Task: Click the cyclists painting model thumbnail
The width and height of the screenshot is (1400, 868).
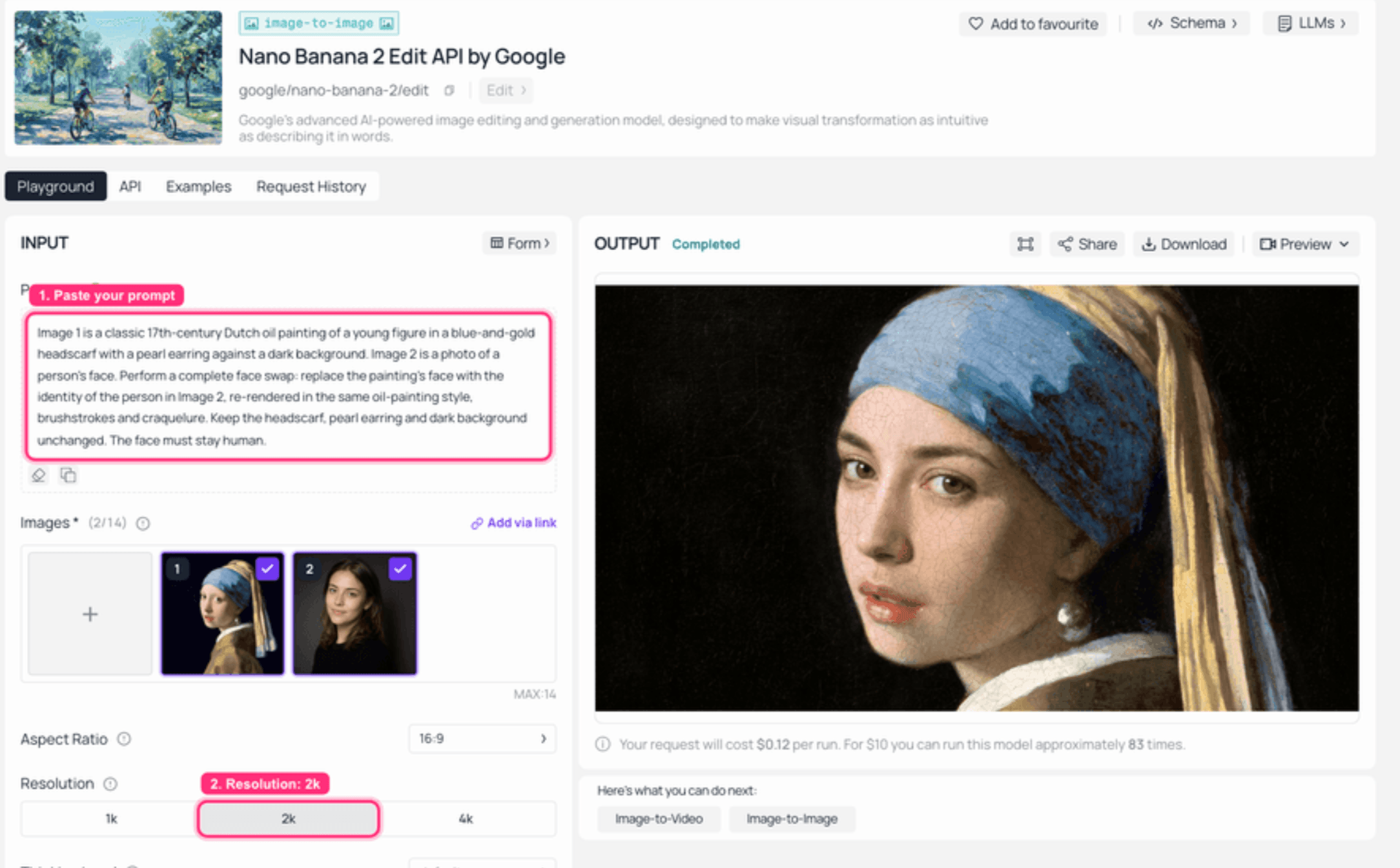Action: point(118,77)
